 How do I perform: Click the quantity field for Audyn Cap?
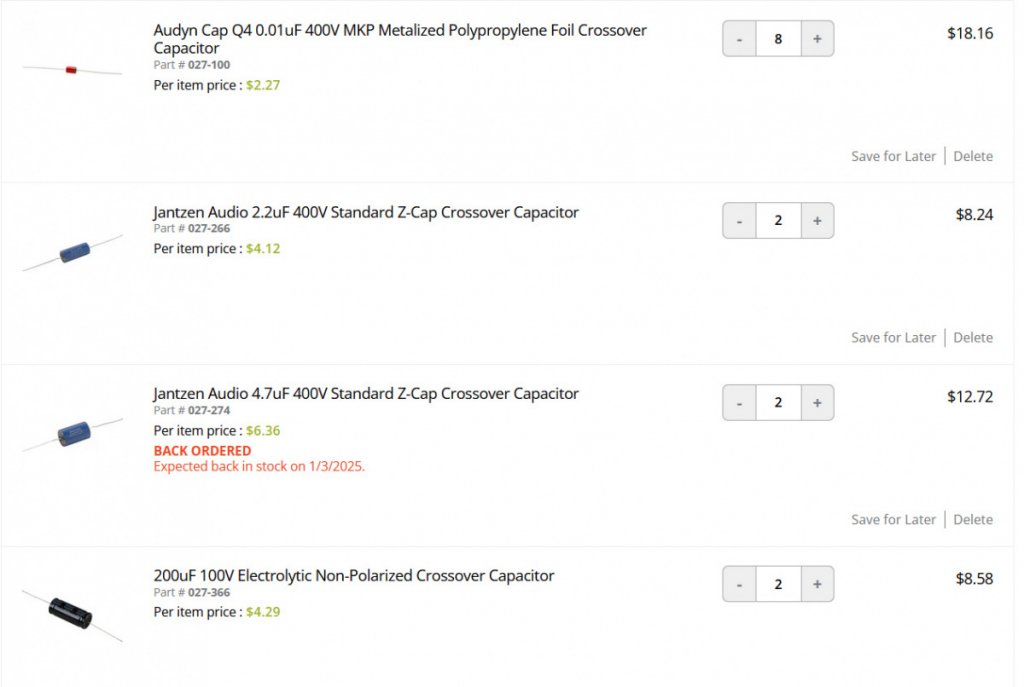(778, 39)
